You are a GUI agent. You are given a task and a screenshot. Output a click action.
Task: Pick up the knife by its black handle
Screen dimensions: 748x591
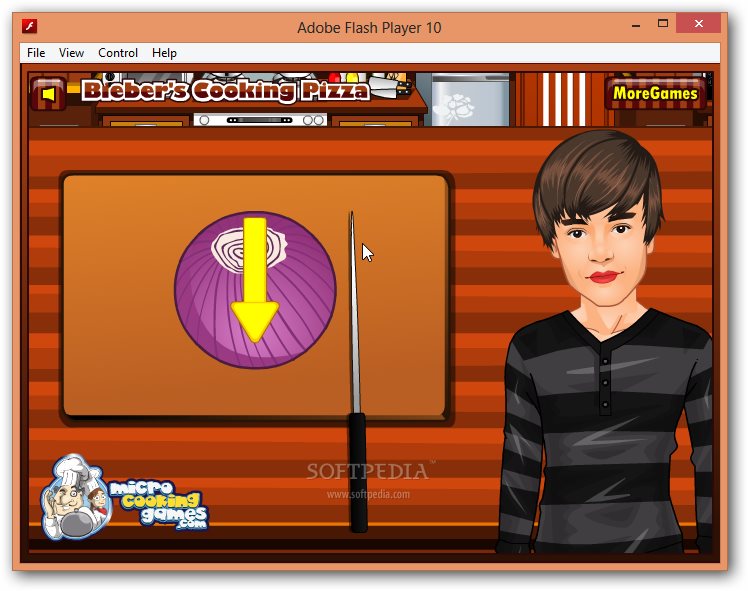click(358, 472)
